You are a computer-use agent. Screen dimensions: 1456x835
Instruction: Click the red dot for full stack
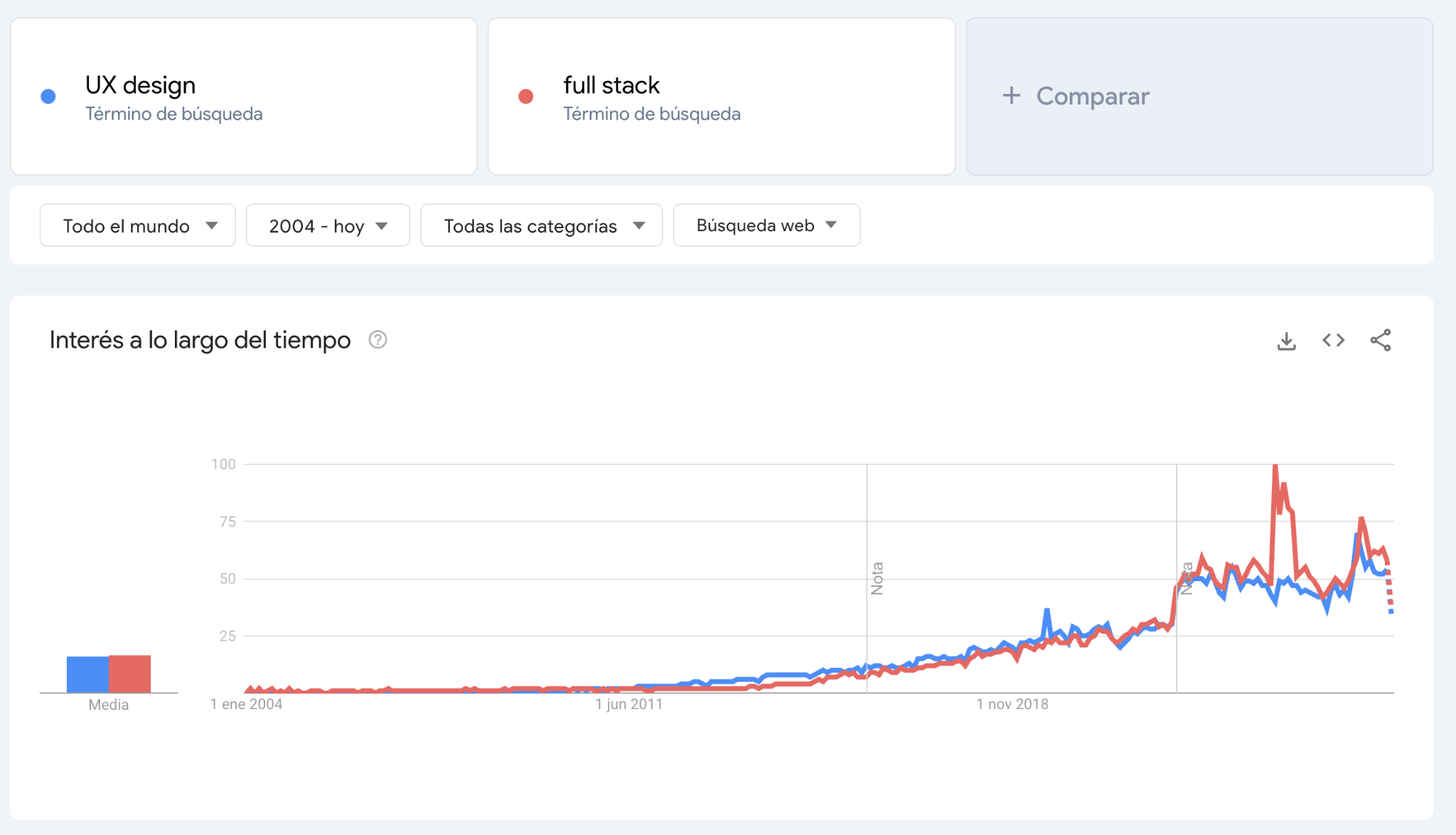coord(526,97)
